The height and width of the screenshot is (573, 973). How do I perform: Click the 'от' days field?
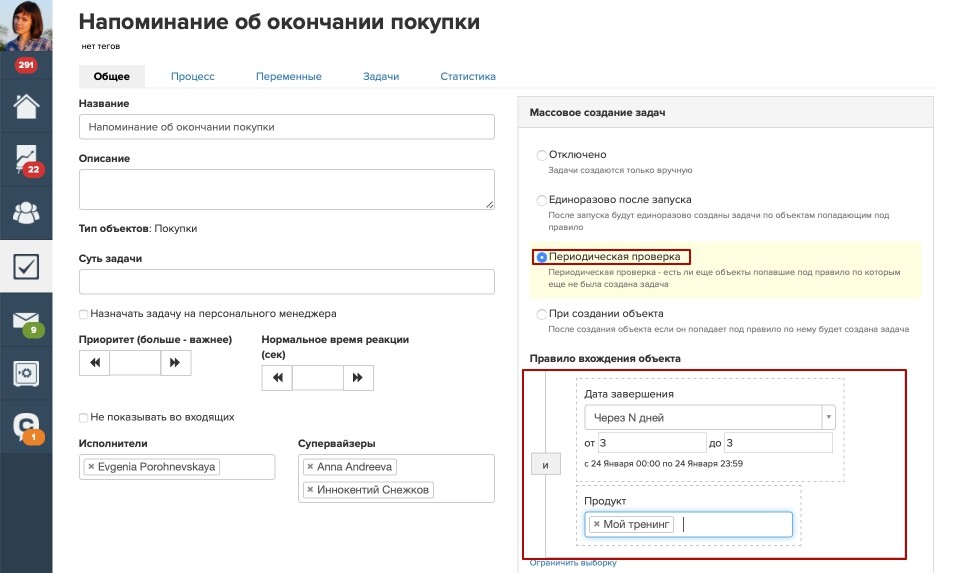coord(652,443)
